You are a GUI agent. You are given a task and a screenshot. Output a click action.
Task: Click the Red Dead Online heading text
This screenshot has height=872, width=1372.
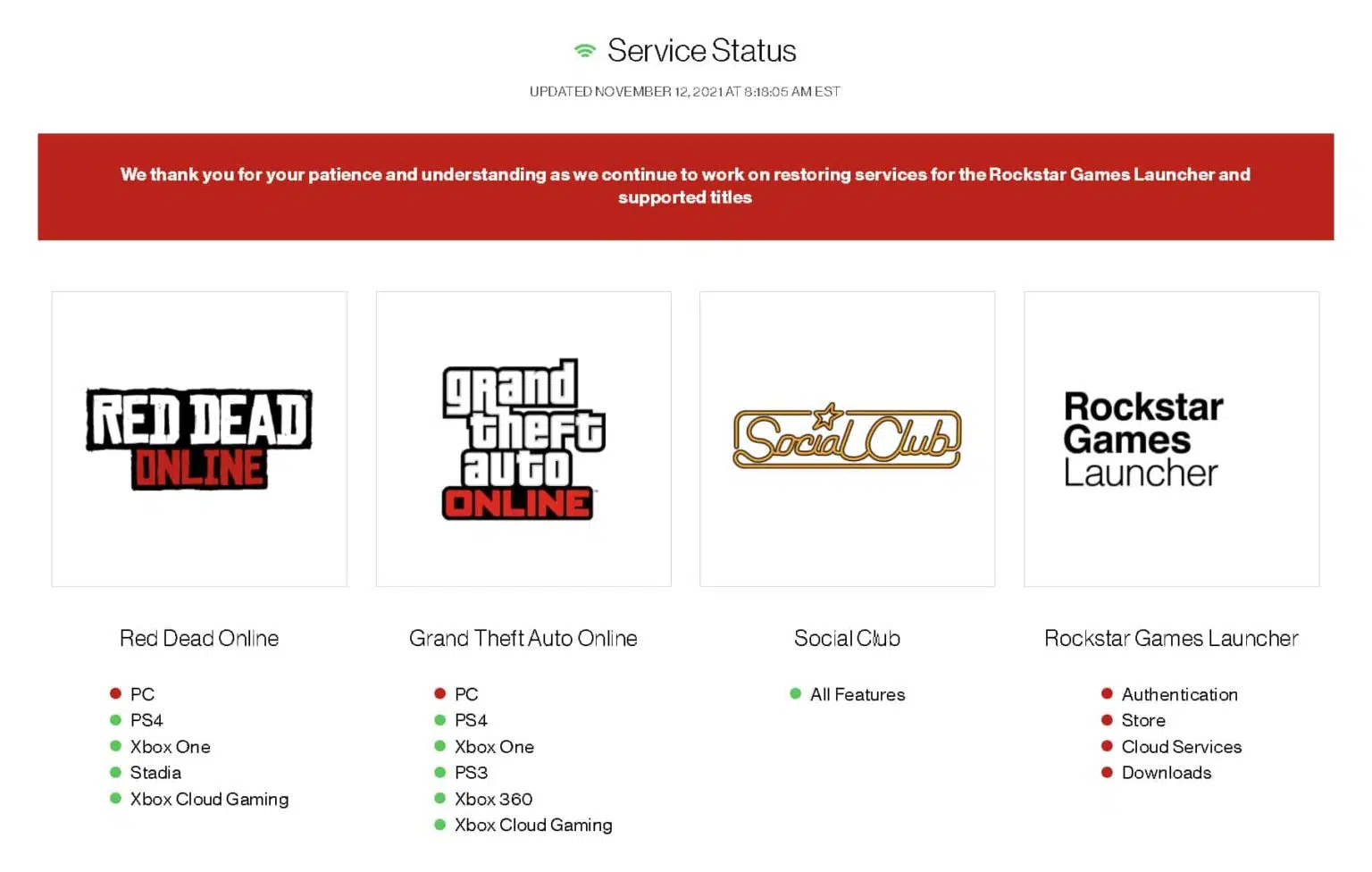point(199,638)
